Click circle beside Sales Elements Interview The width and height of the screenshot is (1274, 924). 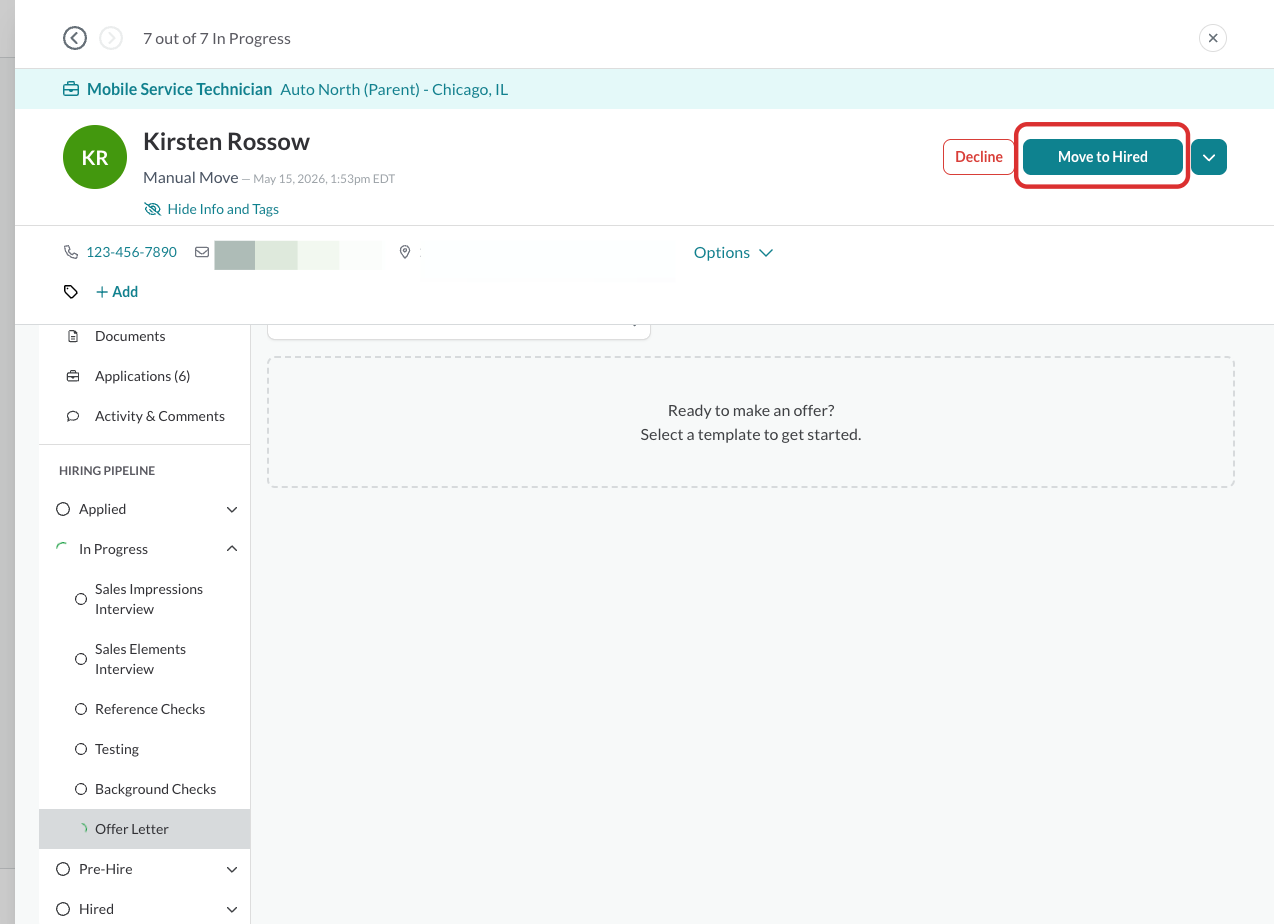[x=81, y=659]
